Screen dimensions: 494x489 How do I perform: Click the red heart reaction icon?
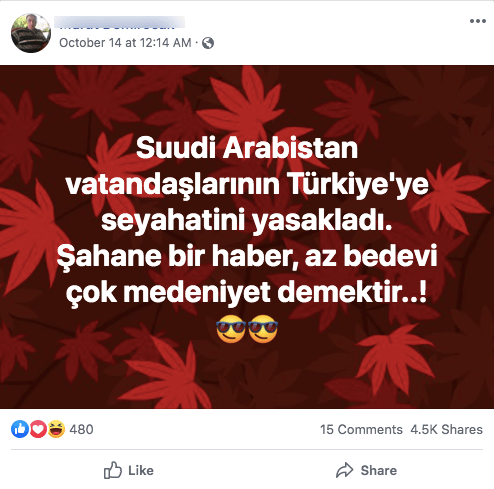(38, 429)
